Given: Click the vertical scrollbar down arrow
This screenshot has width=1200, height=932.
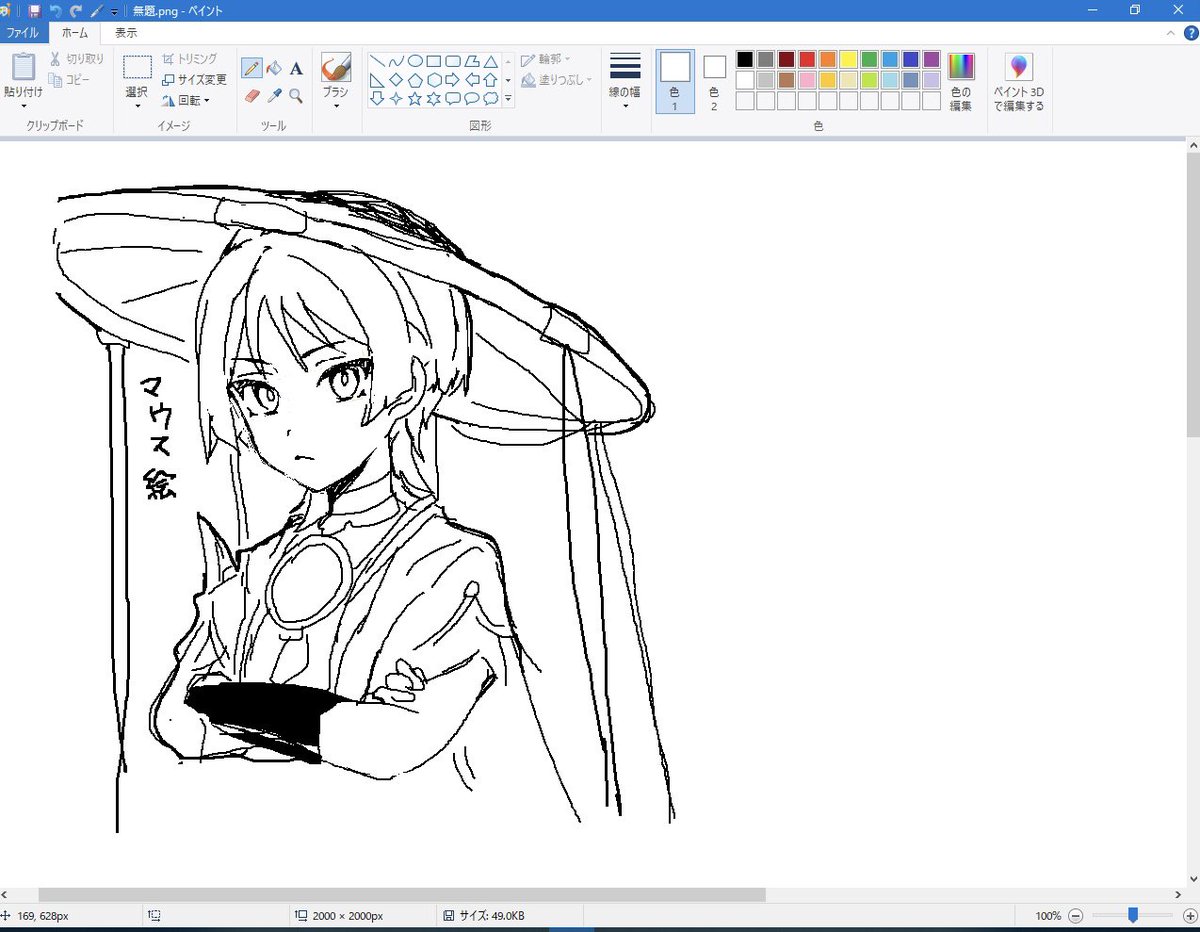Looking at the screenshot, I should (1192, 879).
